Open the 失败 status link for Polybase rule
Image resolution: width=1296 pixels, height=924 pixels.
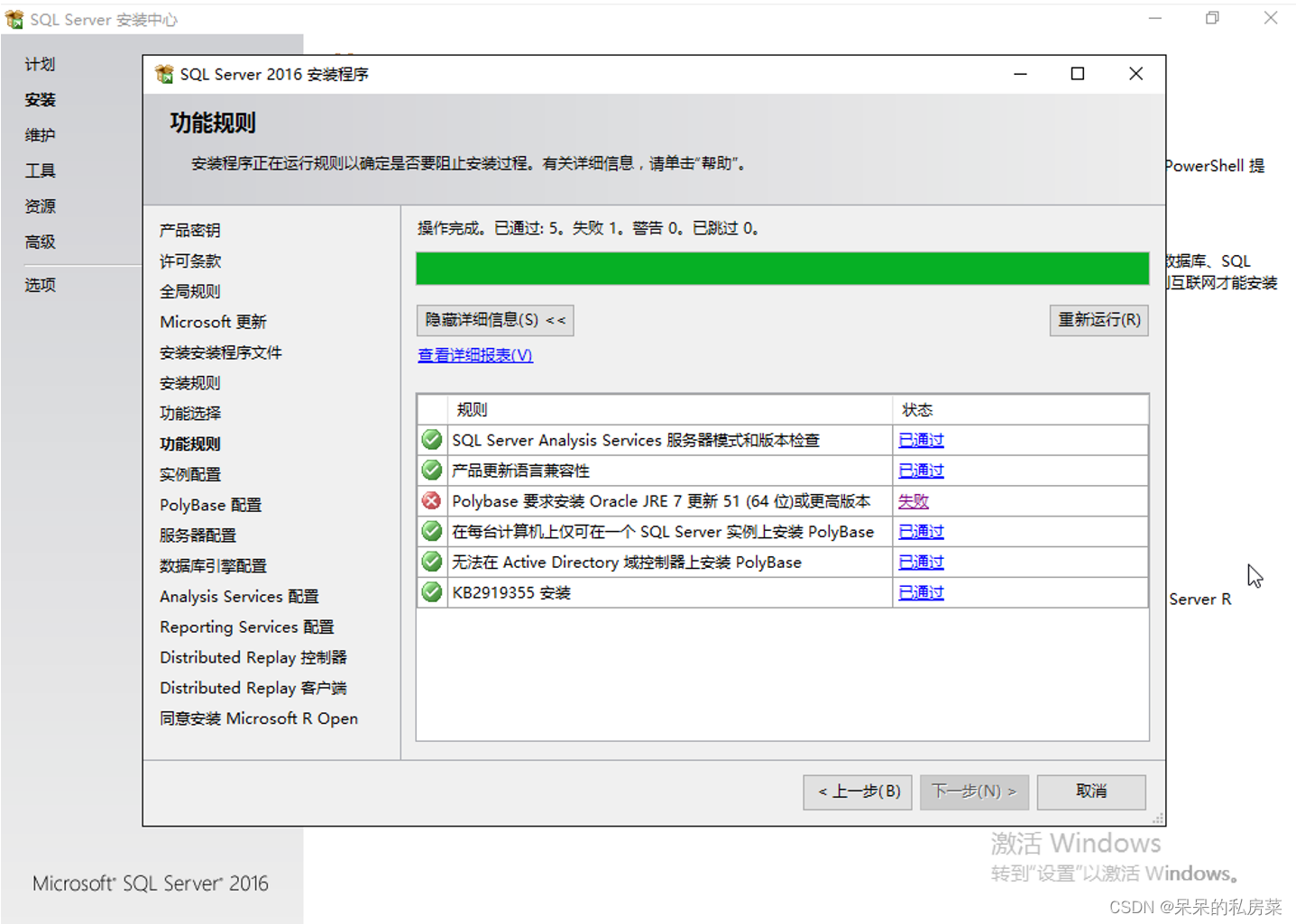click(x=914, y=501)
